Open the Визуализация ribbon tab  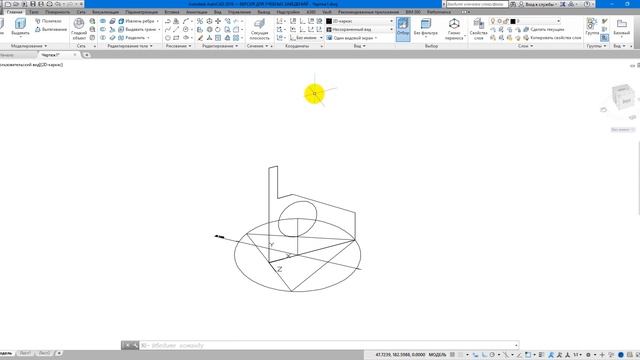[x=105, y=12]
